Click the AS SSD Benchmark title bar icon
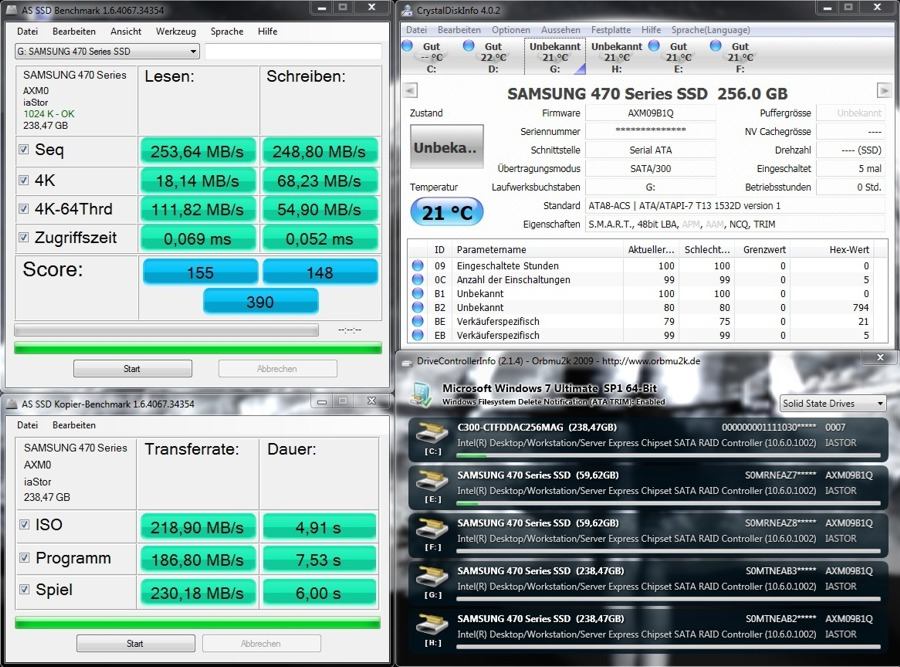The width and height of the screenshot is (900, 667). (11, 10)
